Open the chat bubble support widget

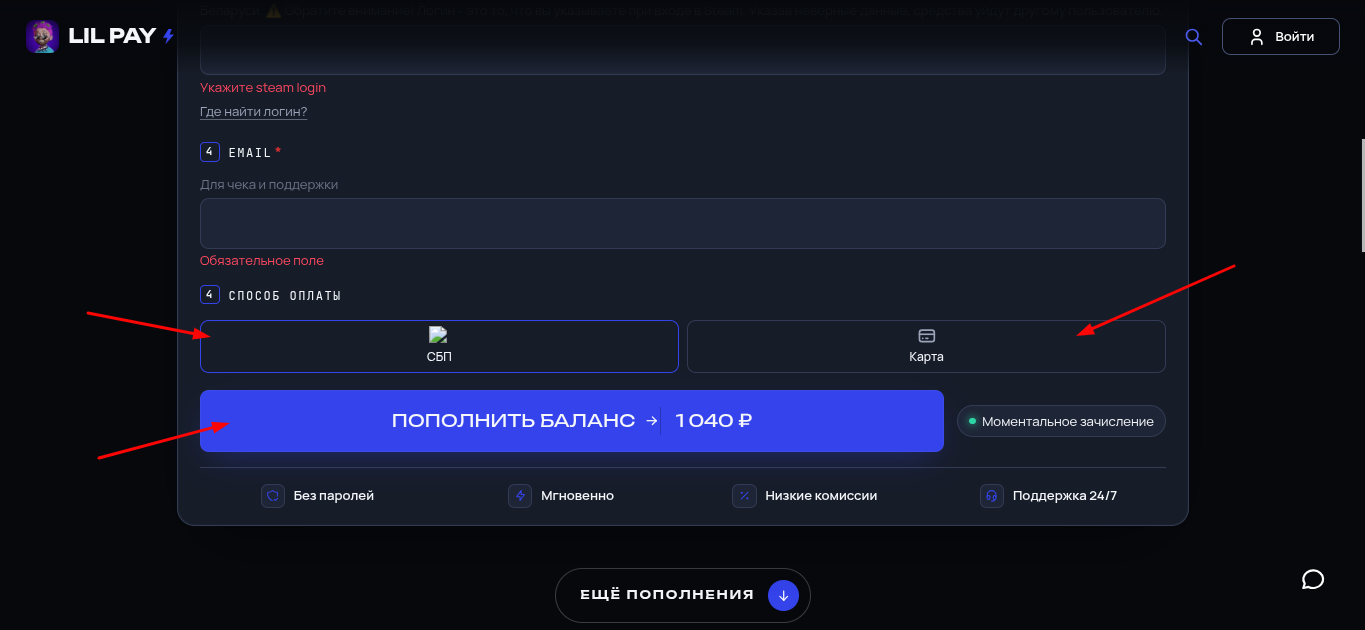[x=1313, y=579]
